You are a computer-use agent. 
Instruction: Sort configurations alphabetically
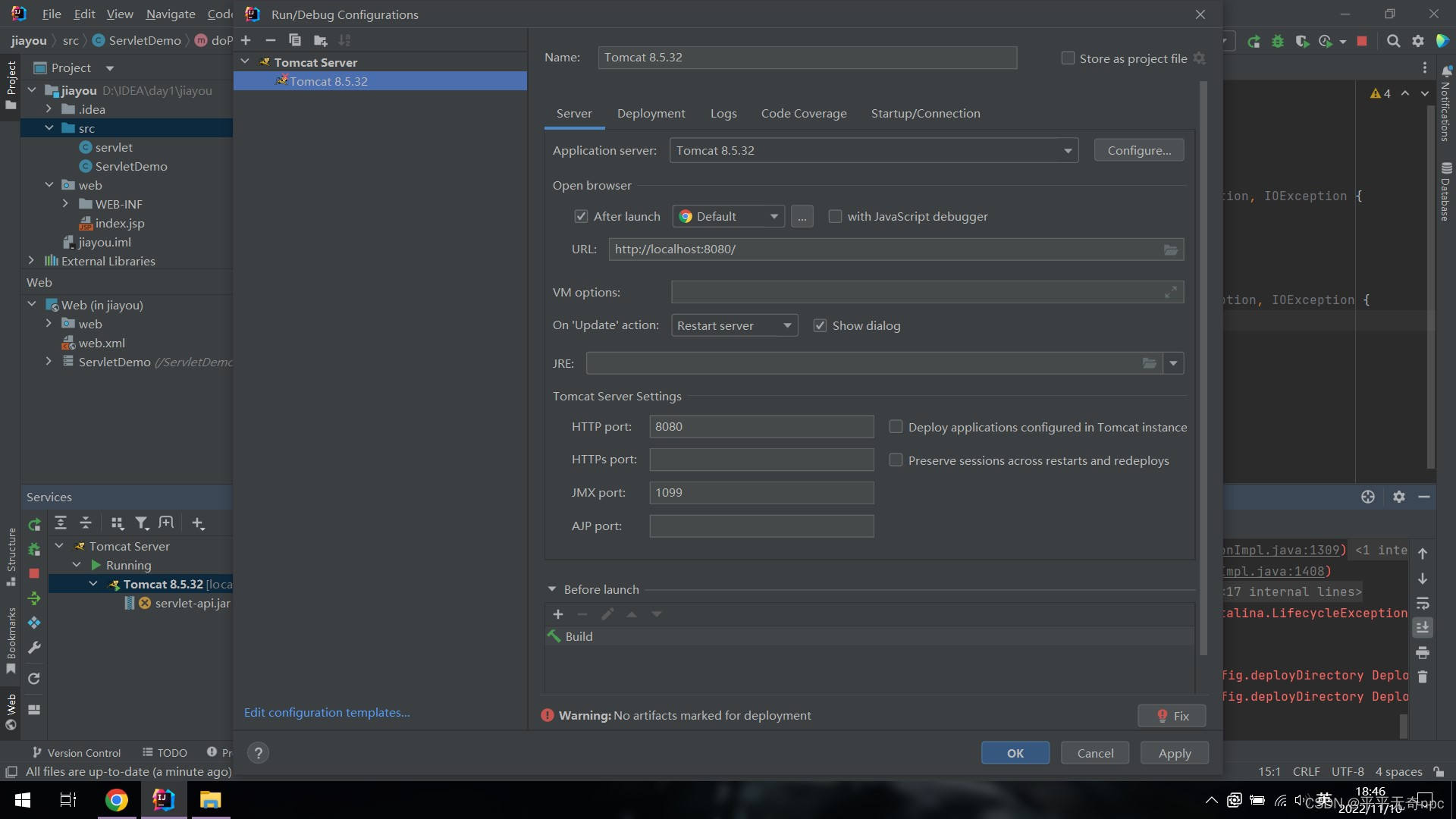tap(345, 40)
